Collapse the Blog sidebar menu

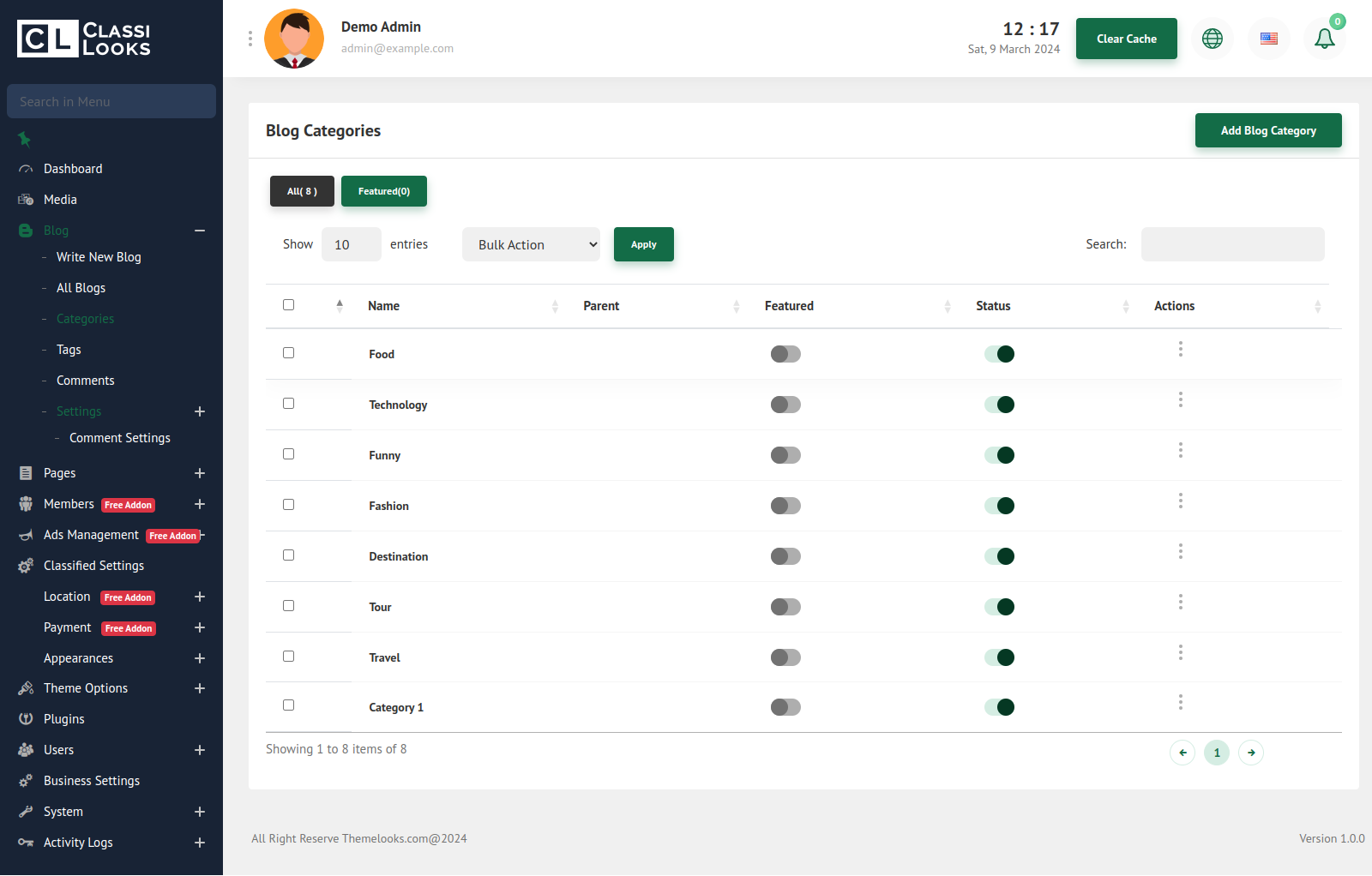pyautogui.click(x=199, y=231)
